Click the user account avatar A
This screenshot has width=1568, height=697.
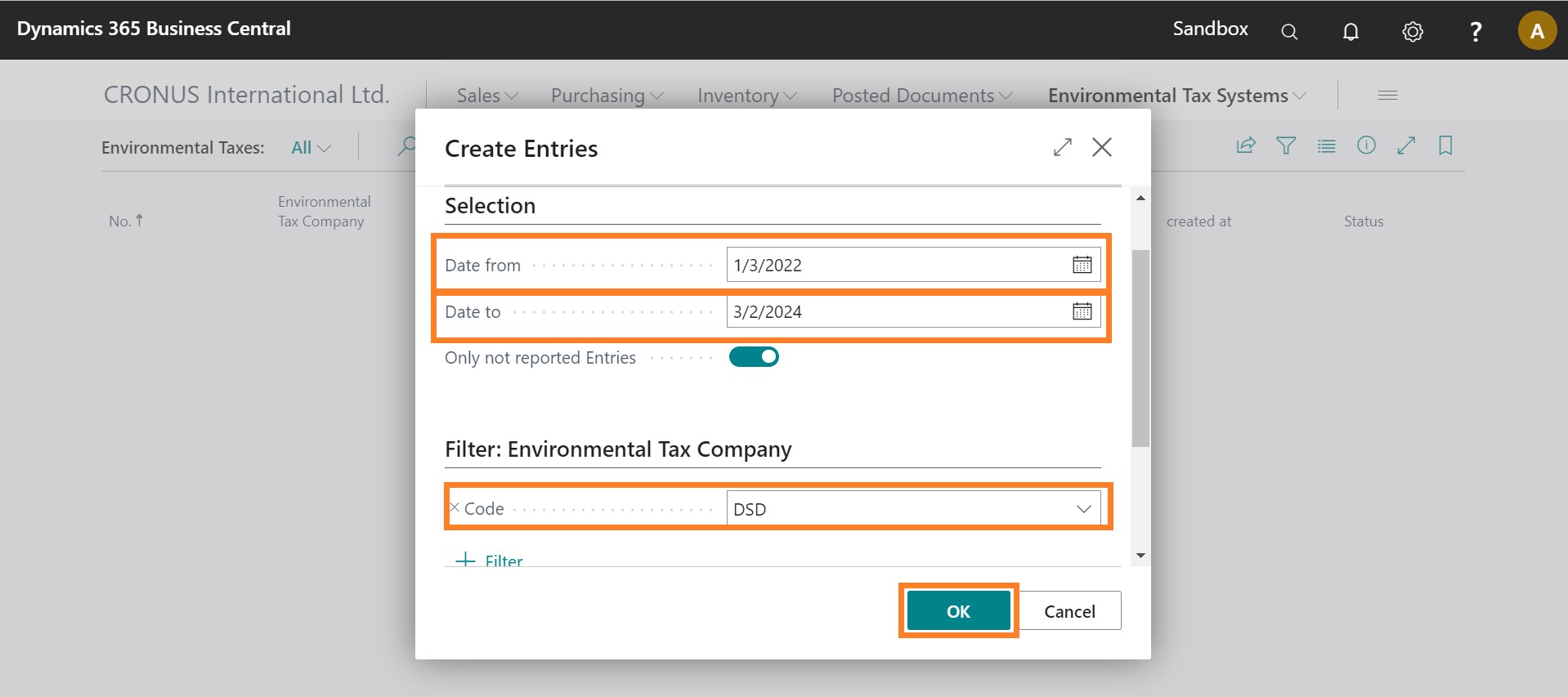tap(1536, 31)
